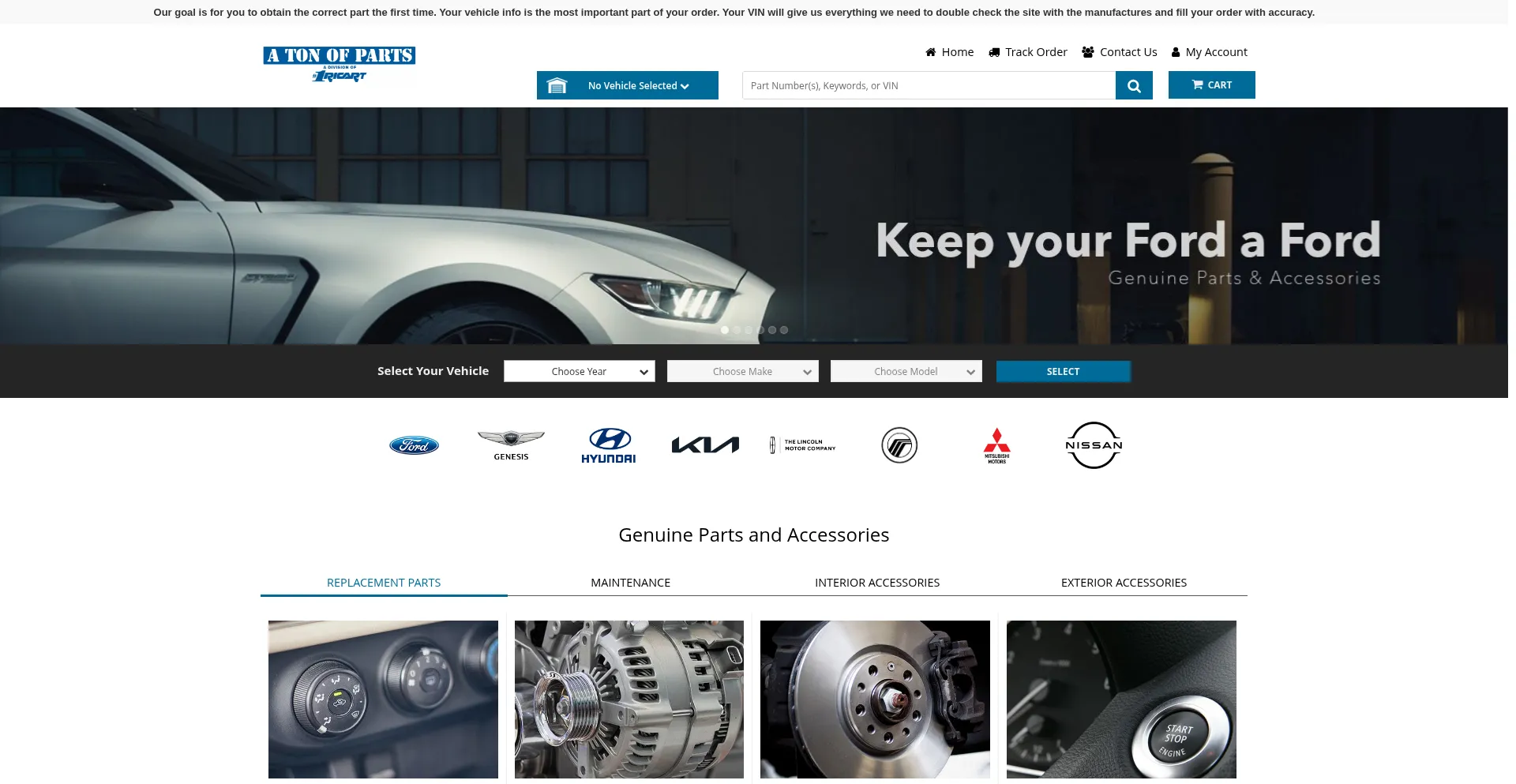Go to first carousel slide dot
Viewport: 1516px width, 784px height.
725,330
